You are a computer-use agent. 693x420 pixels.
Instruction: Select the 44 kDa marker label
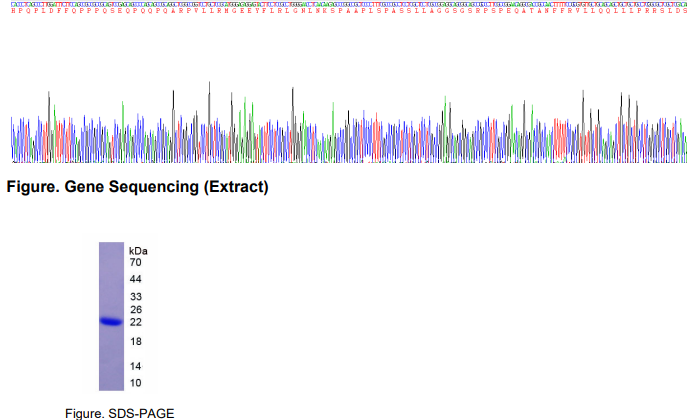[x=135, y=279]
